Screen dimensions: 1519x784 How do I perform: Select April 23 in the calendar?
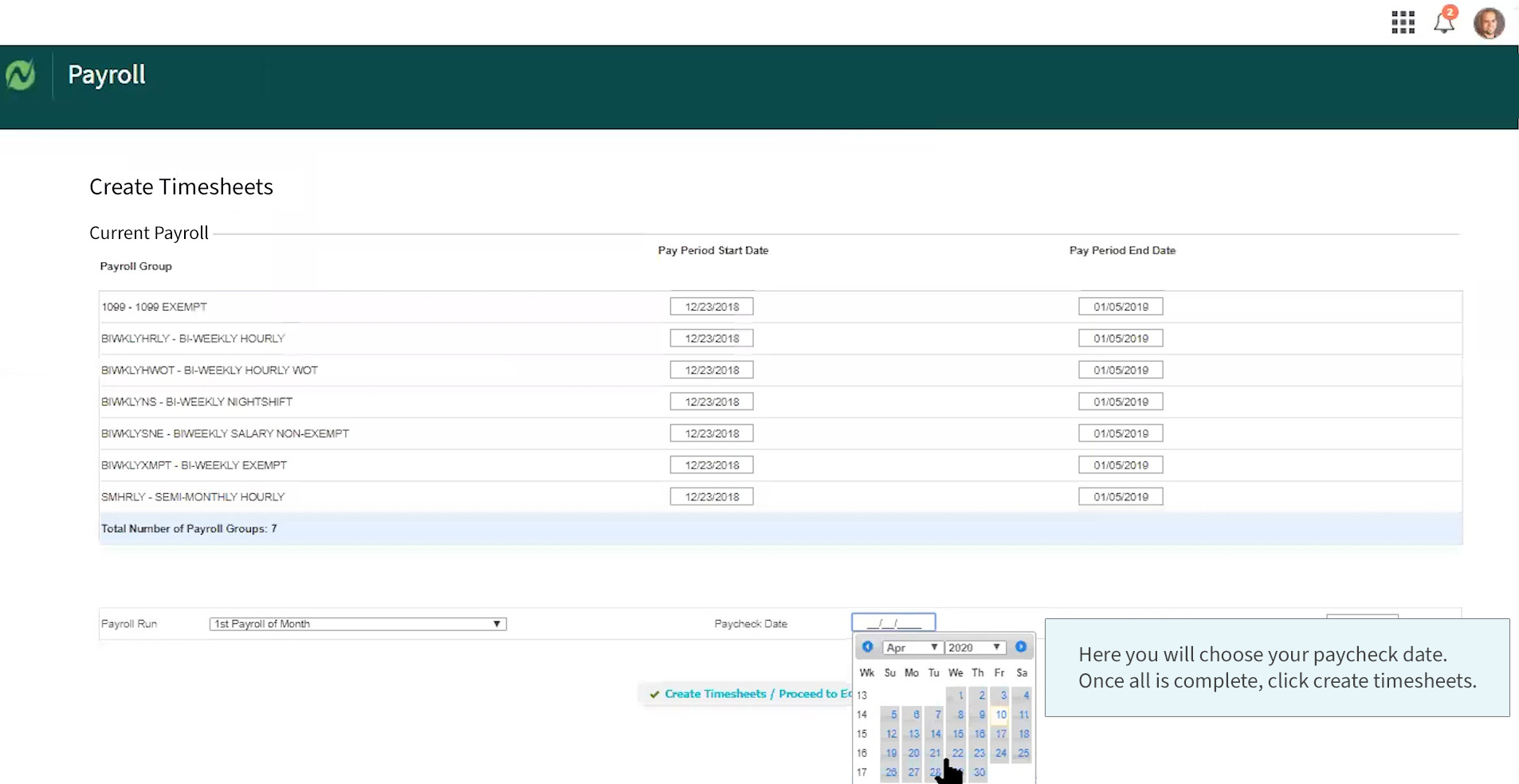[979, 753]
